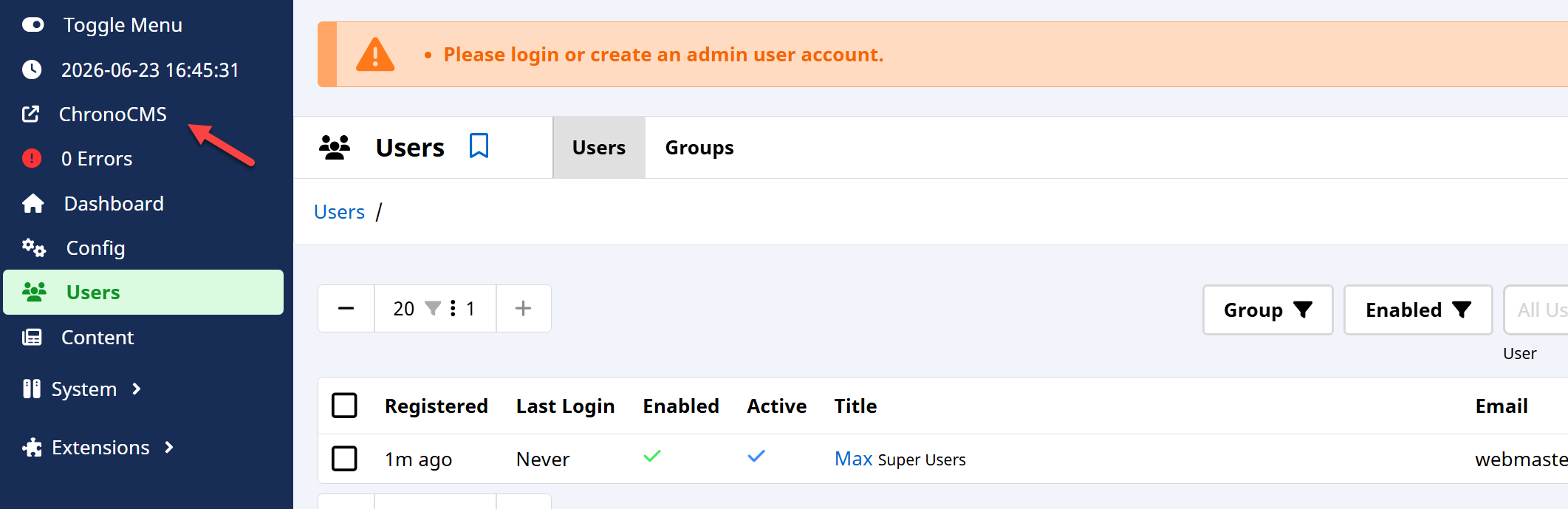1568x509 pixels.
Task: Sort by the Last Login column header
Action: click(565, 406)
